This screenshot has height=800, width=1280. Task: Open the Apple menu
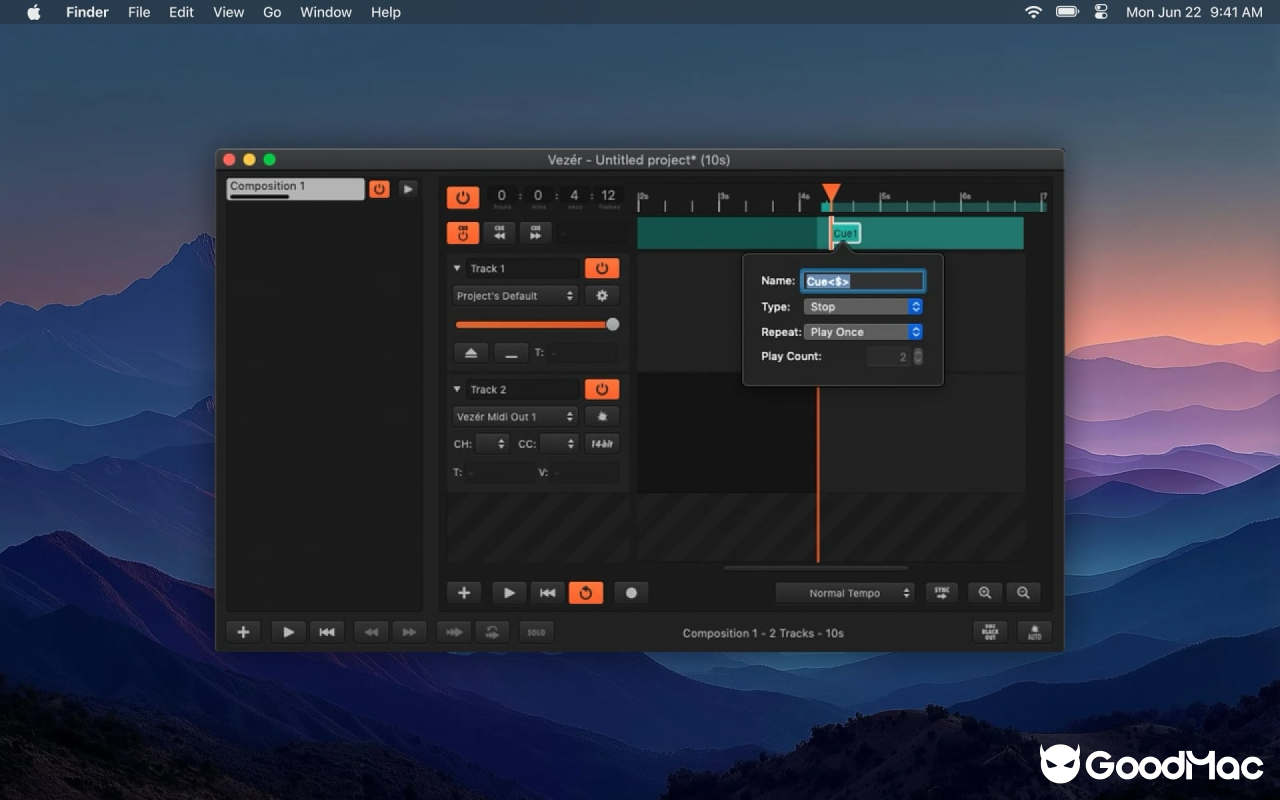[x=34, y=12]
